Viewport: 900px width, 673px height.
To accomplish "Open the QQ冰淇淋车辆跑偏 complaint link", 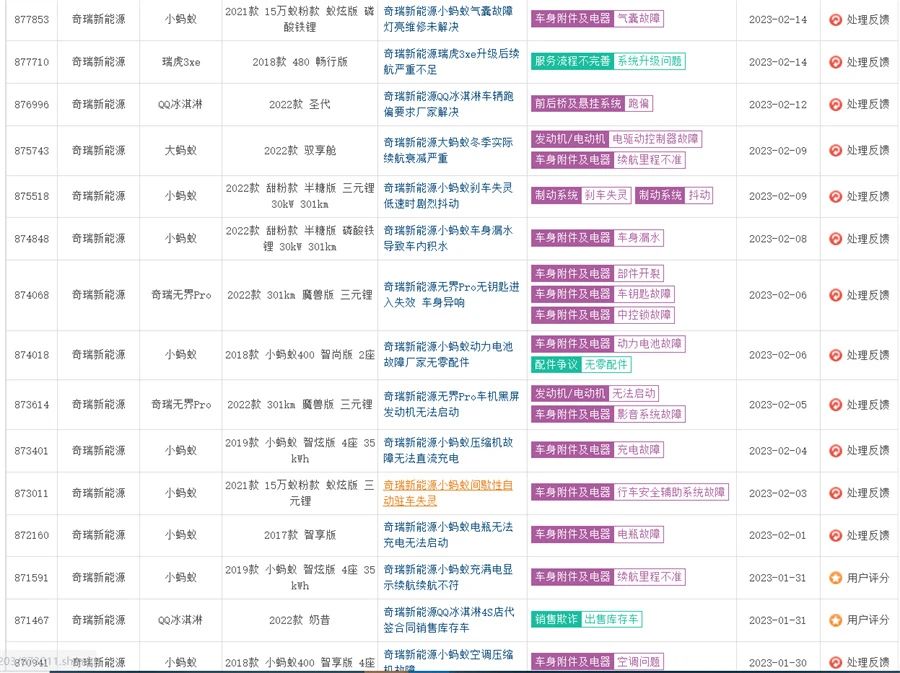I will click(448, 104).
